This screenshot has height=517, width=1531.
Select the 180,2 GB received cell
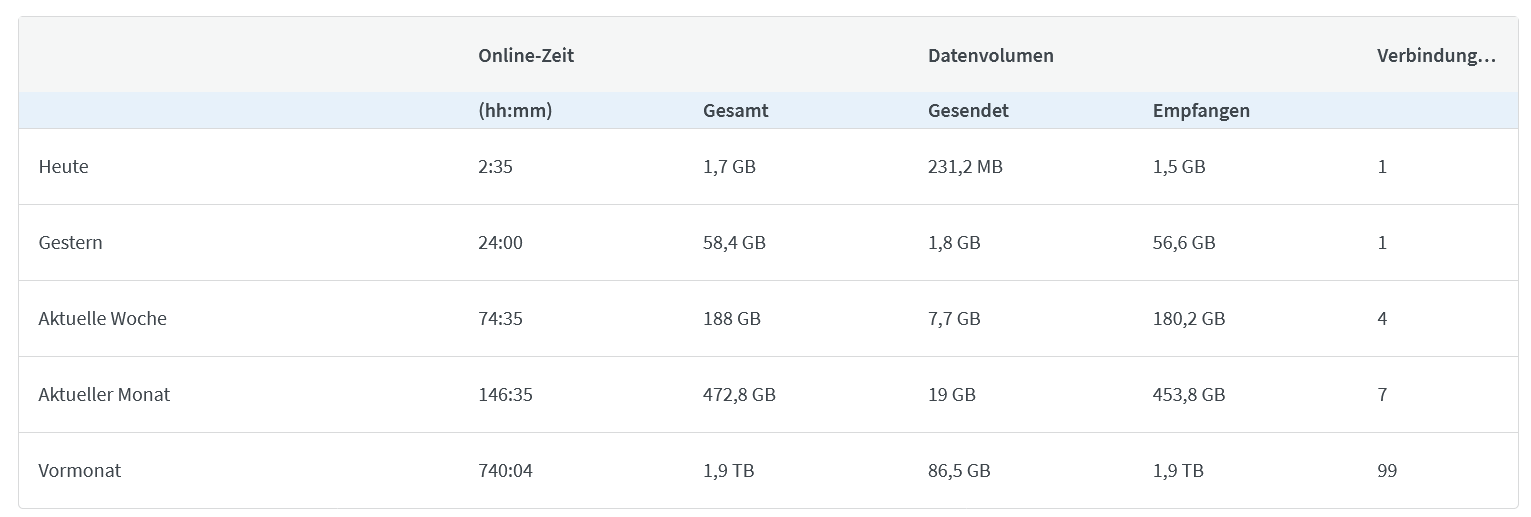click(1189, 319)
